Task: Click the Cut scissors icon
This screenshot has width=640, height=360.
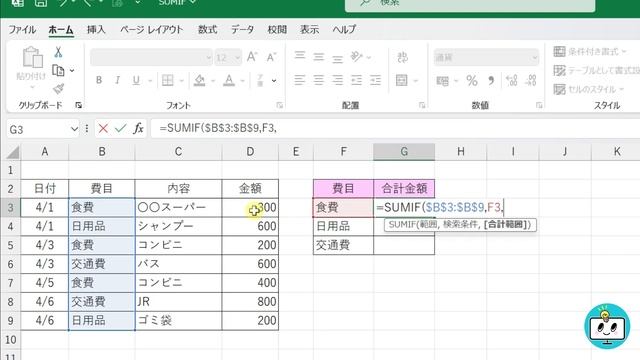Action: 58,52
